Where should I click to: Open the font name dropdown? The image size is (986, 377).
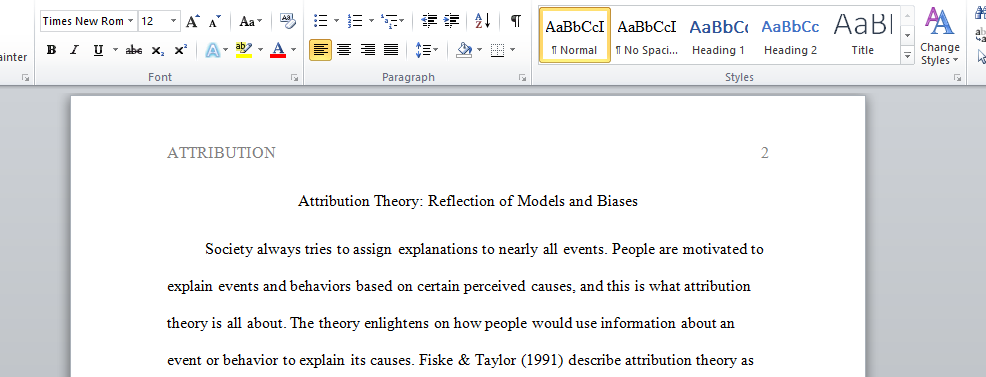[x=130, y=21]
